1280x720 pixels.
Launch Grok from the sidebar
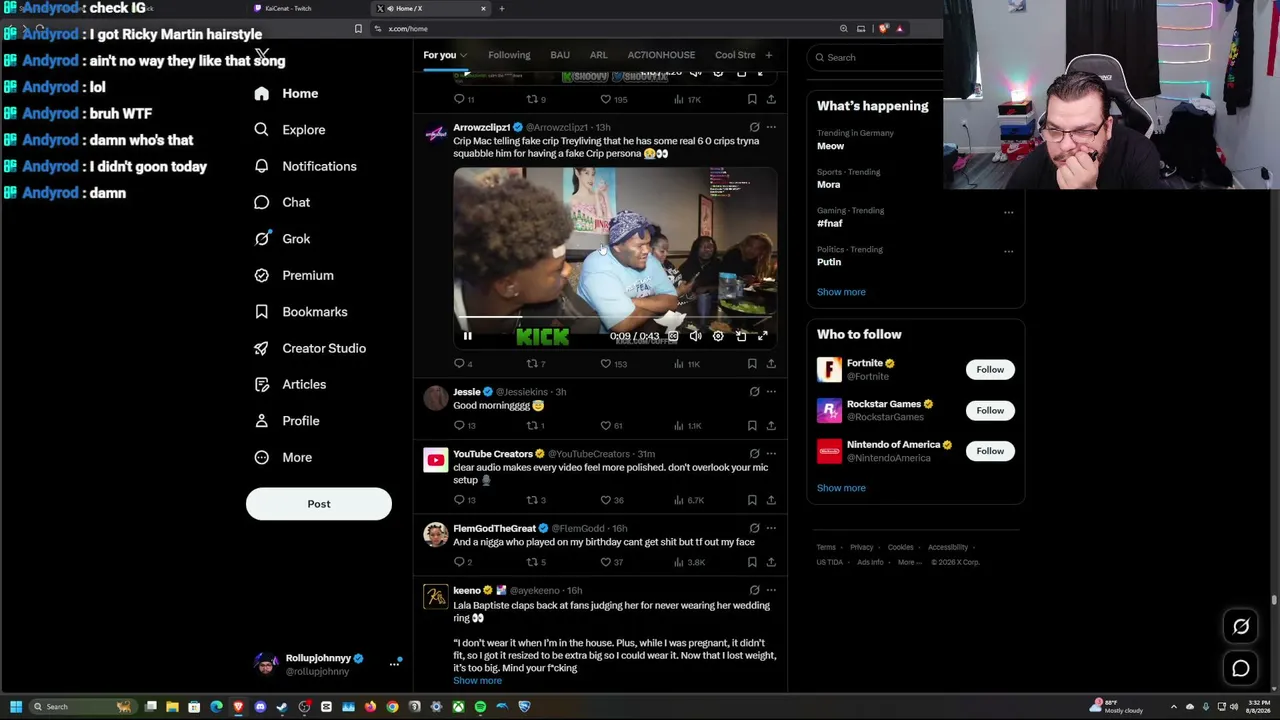click(x=282, y=239)
